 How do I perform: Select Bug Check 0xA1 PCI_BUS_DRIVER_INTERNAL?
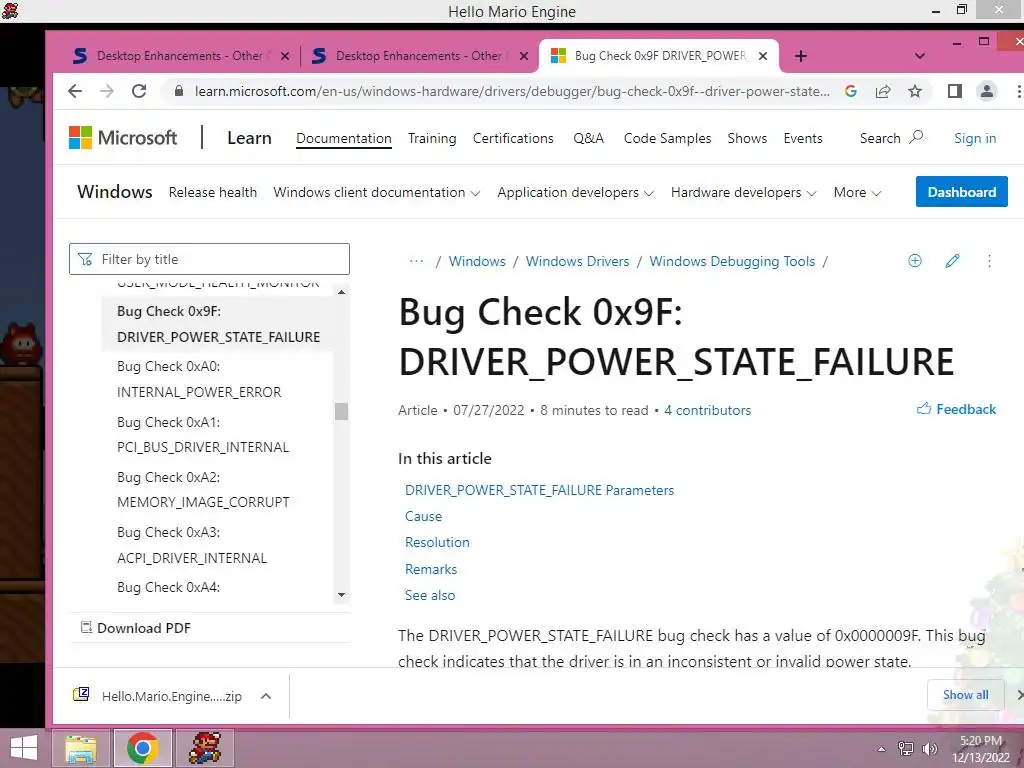(202, 434)
